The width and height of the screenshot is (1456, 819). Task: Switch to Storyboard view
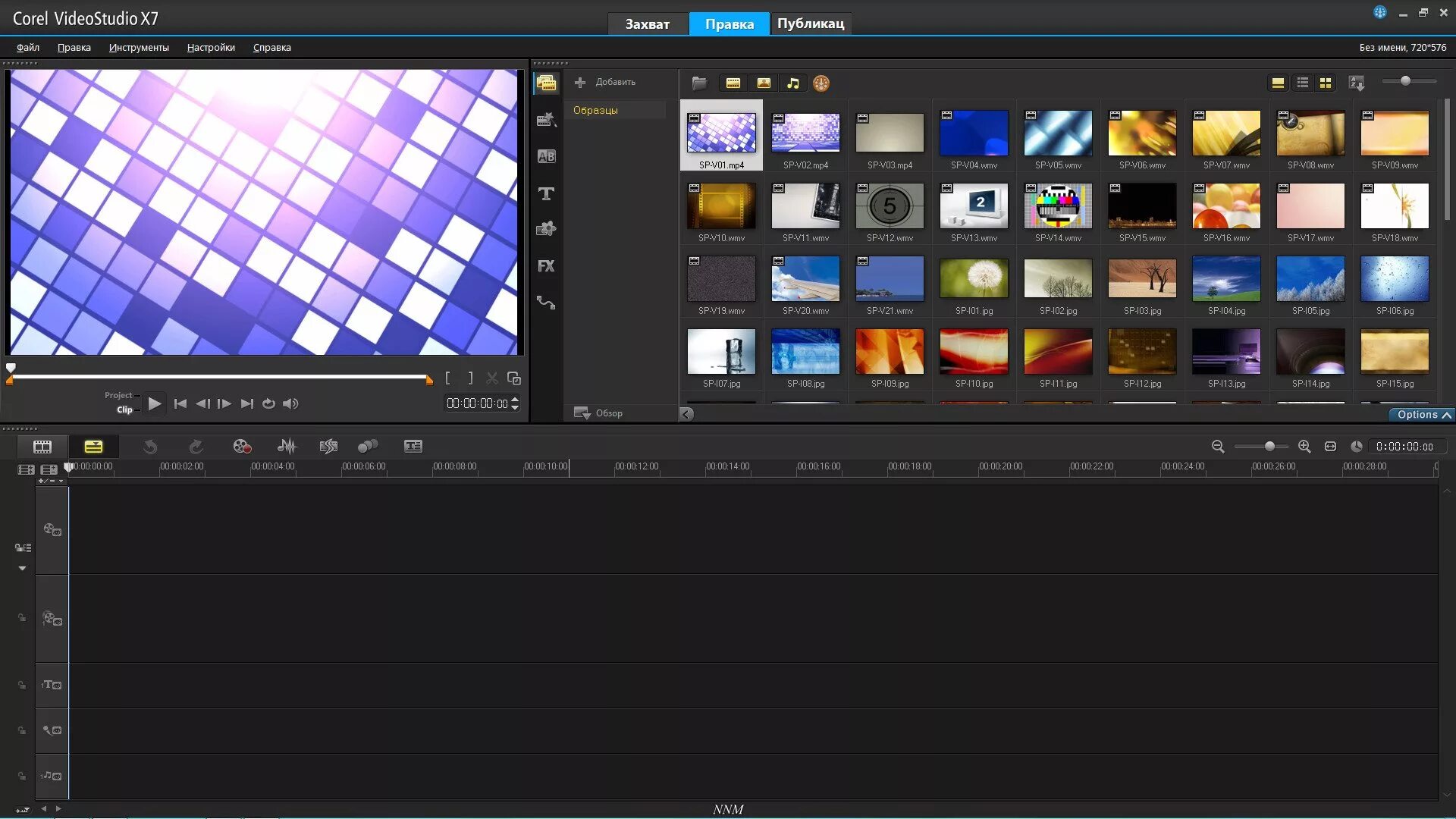[x=42, y=446]
